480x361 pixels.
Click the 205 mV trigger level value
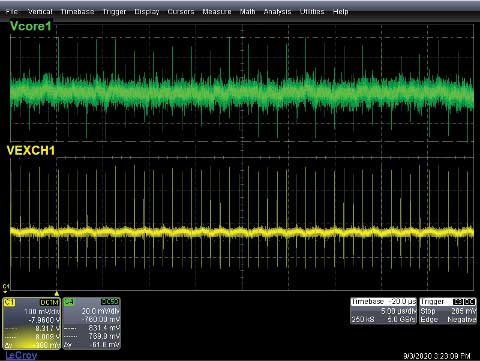tap(464, 311)
